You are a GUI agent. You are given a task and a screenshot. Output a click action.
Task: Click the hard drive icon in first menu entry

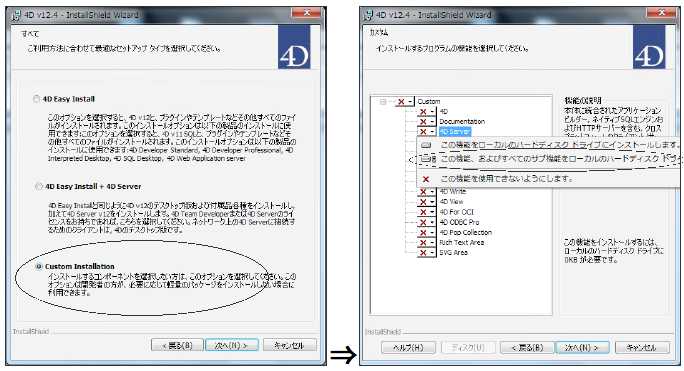426,145
